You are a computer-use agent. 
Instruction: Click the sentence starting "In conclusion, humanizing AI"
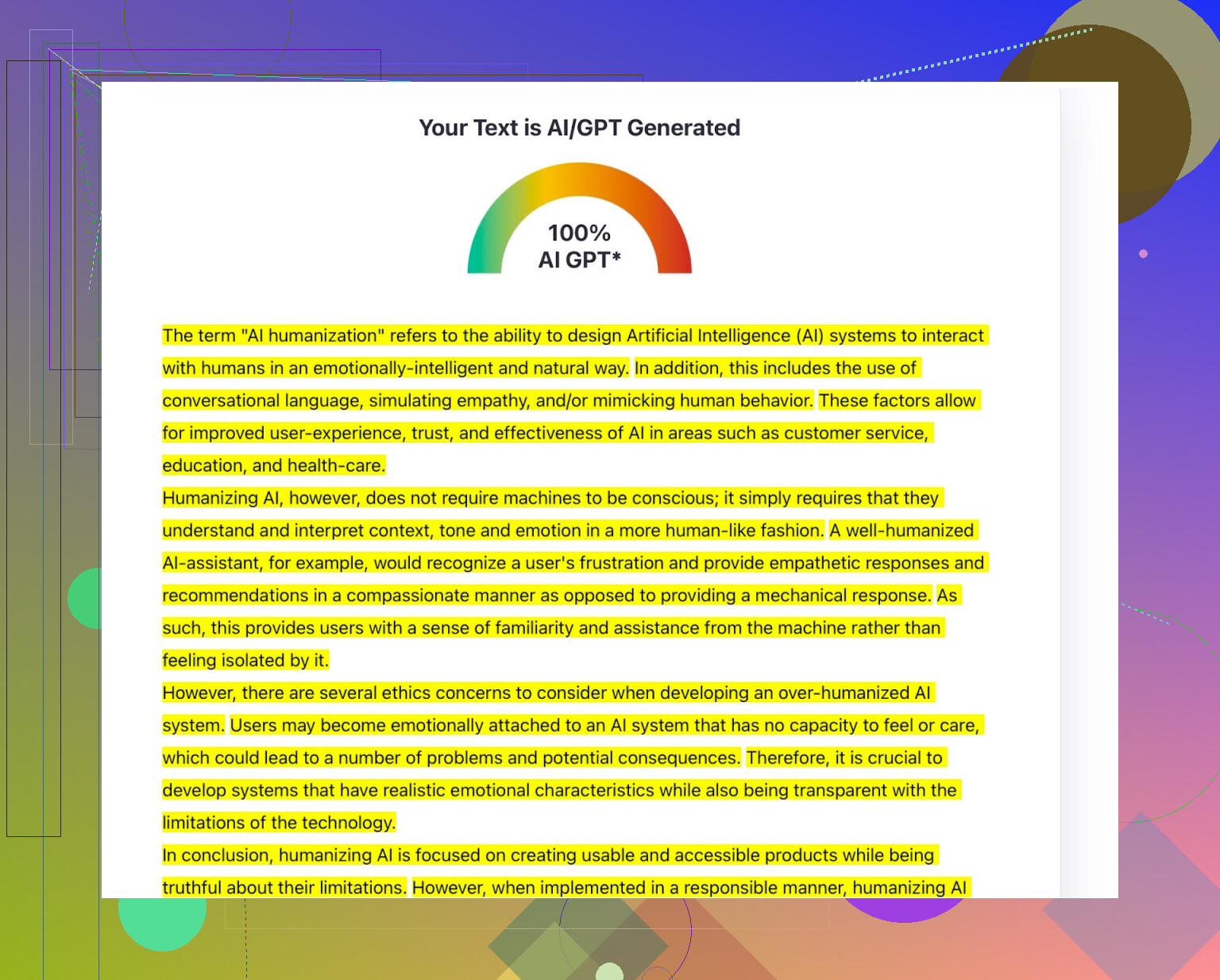548,855
